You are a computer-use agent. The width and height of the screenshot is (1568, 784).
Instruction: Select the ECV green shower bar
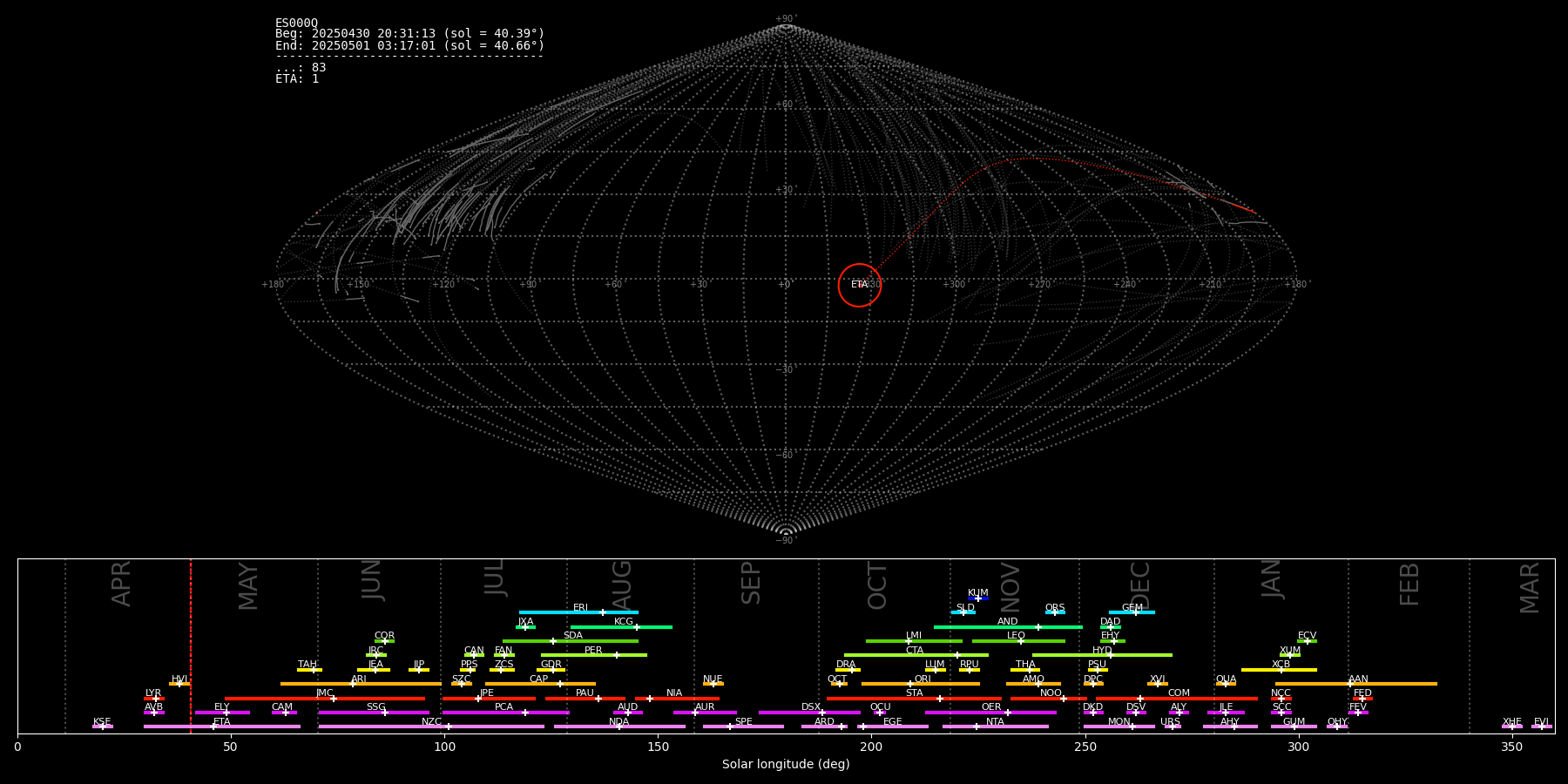click(1307, 641)
